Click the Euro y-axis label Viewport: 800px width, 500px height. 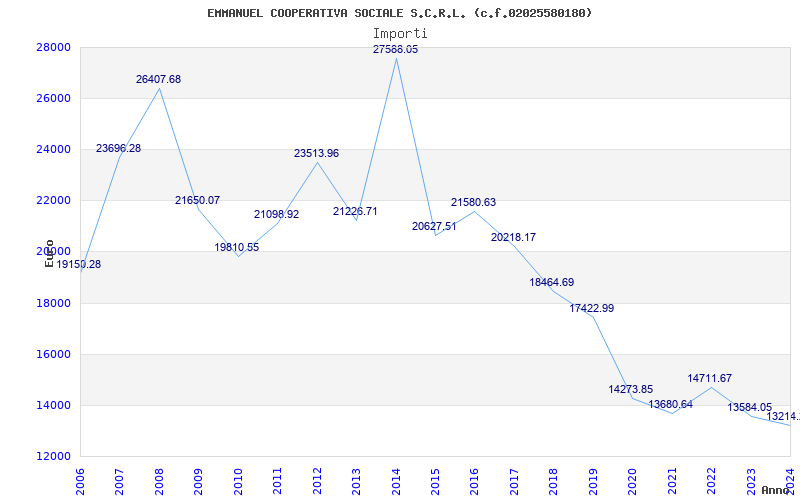(49, 254)
